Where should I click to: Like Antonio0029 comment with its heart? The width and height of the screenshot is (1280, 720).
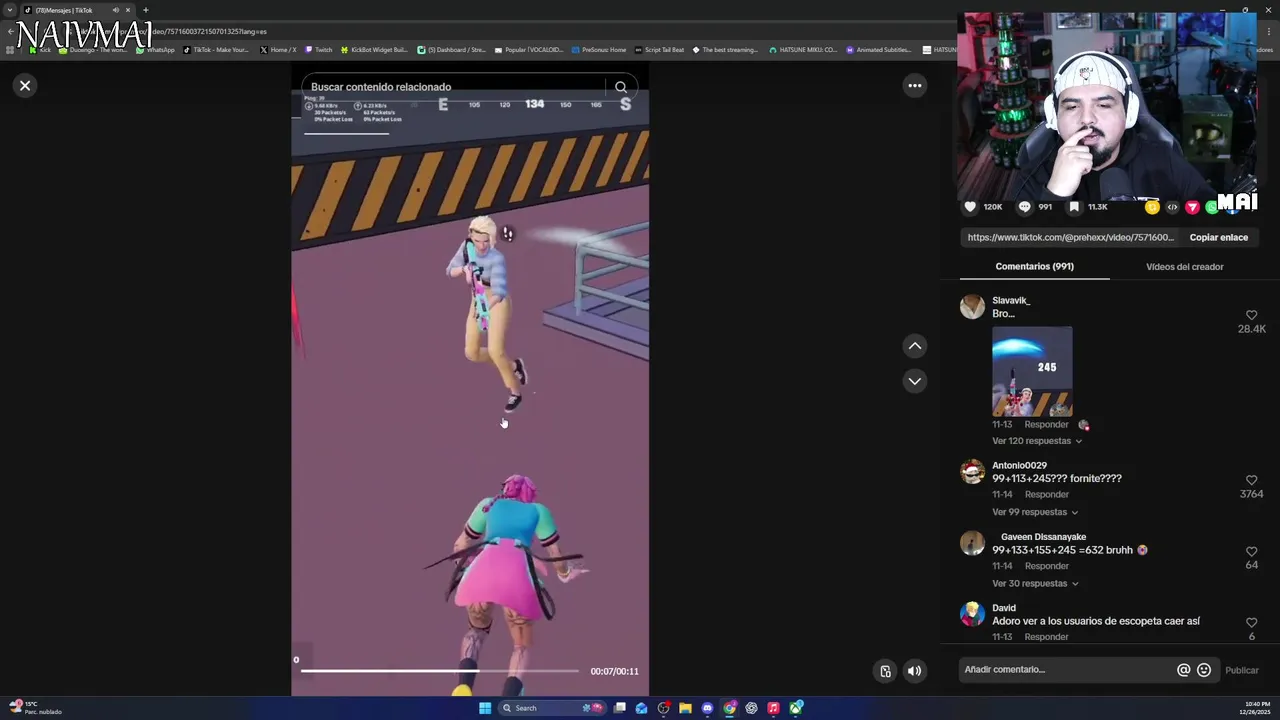click(x=1251, y=480)
